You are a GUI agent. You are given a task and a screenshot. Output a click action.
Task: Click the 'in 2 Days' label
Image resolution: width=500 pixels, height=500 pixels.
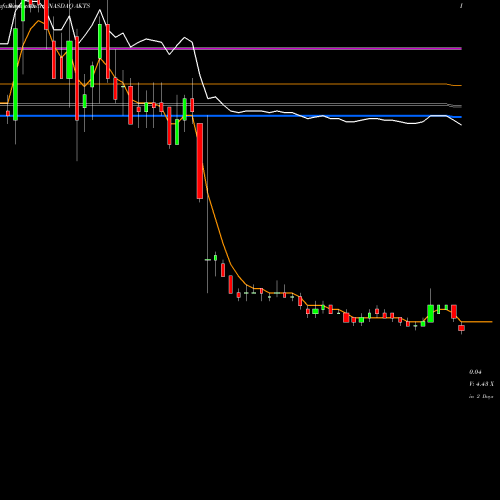click(481, 396)
